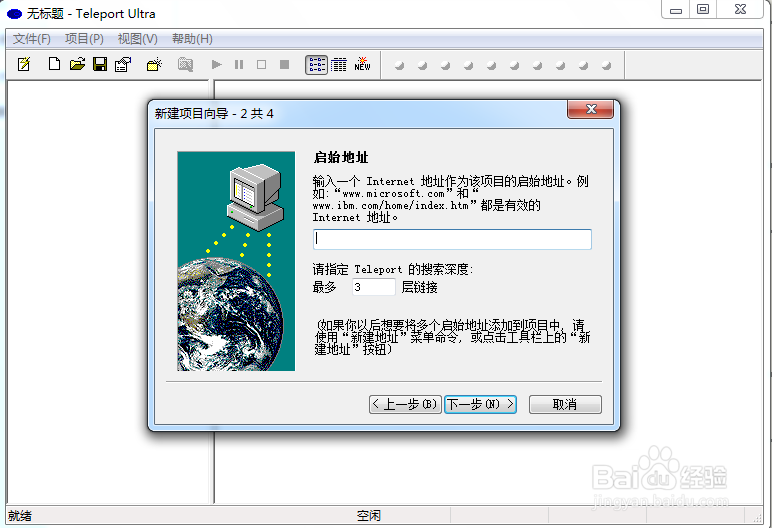
Task: Switch to table details view icon
Action: coord(339,65)
